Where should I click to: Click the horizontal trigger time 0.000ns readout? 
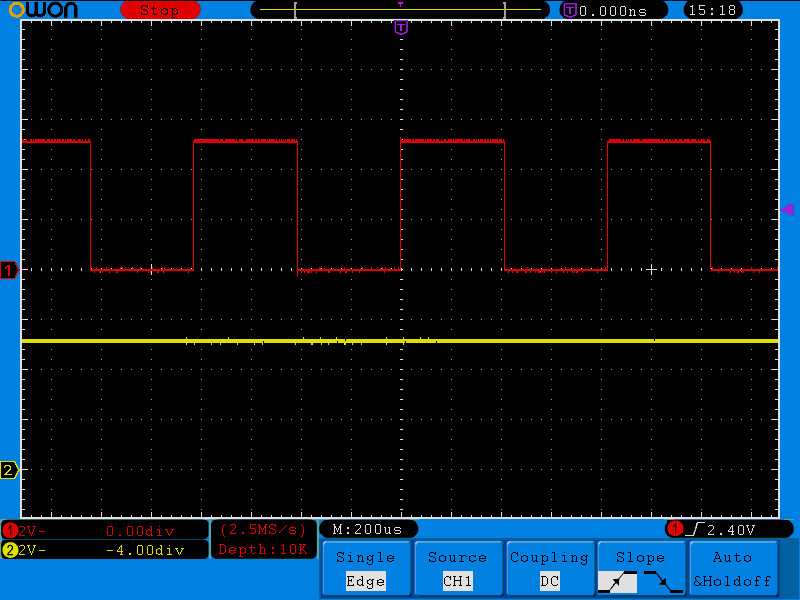coord(613,11)
